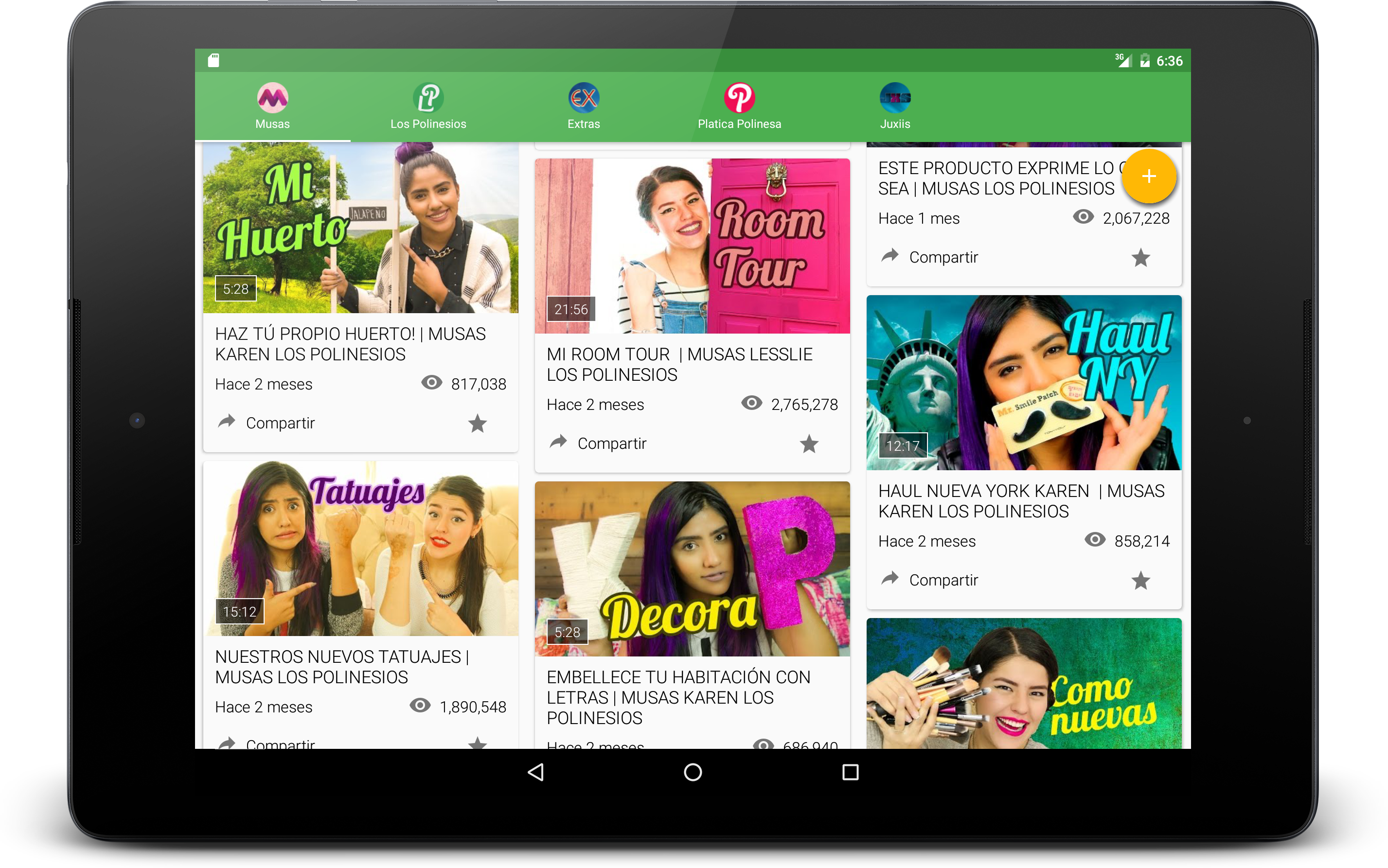Tap the yellow plus floating button

point(1148,176)
